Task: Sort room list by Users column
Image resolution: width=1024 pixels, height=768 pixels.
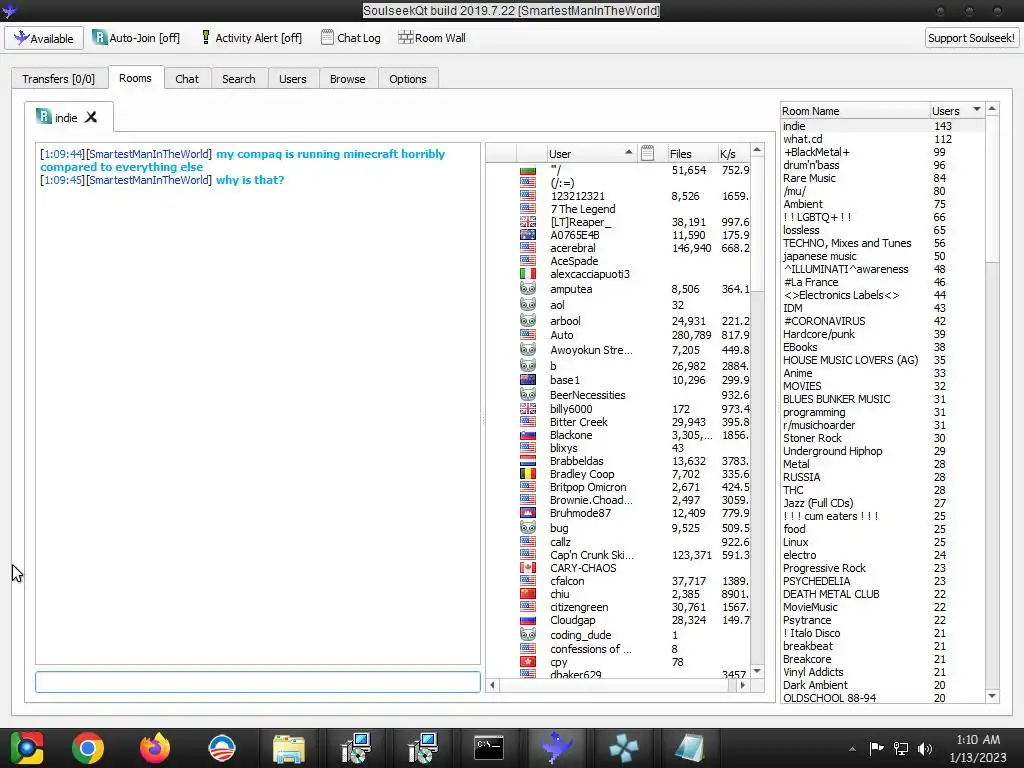Action: tap(956, 111)
